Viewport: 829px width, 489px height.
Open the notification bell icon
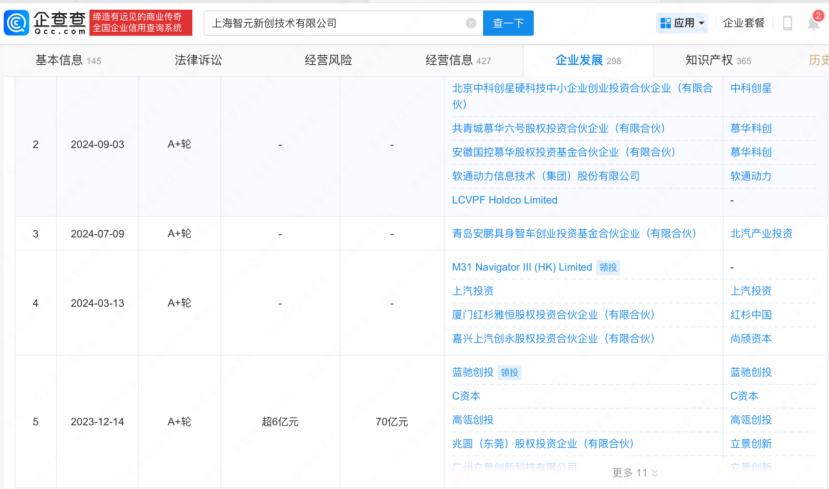point(813,23)
